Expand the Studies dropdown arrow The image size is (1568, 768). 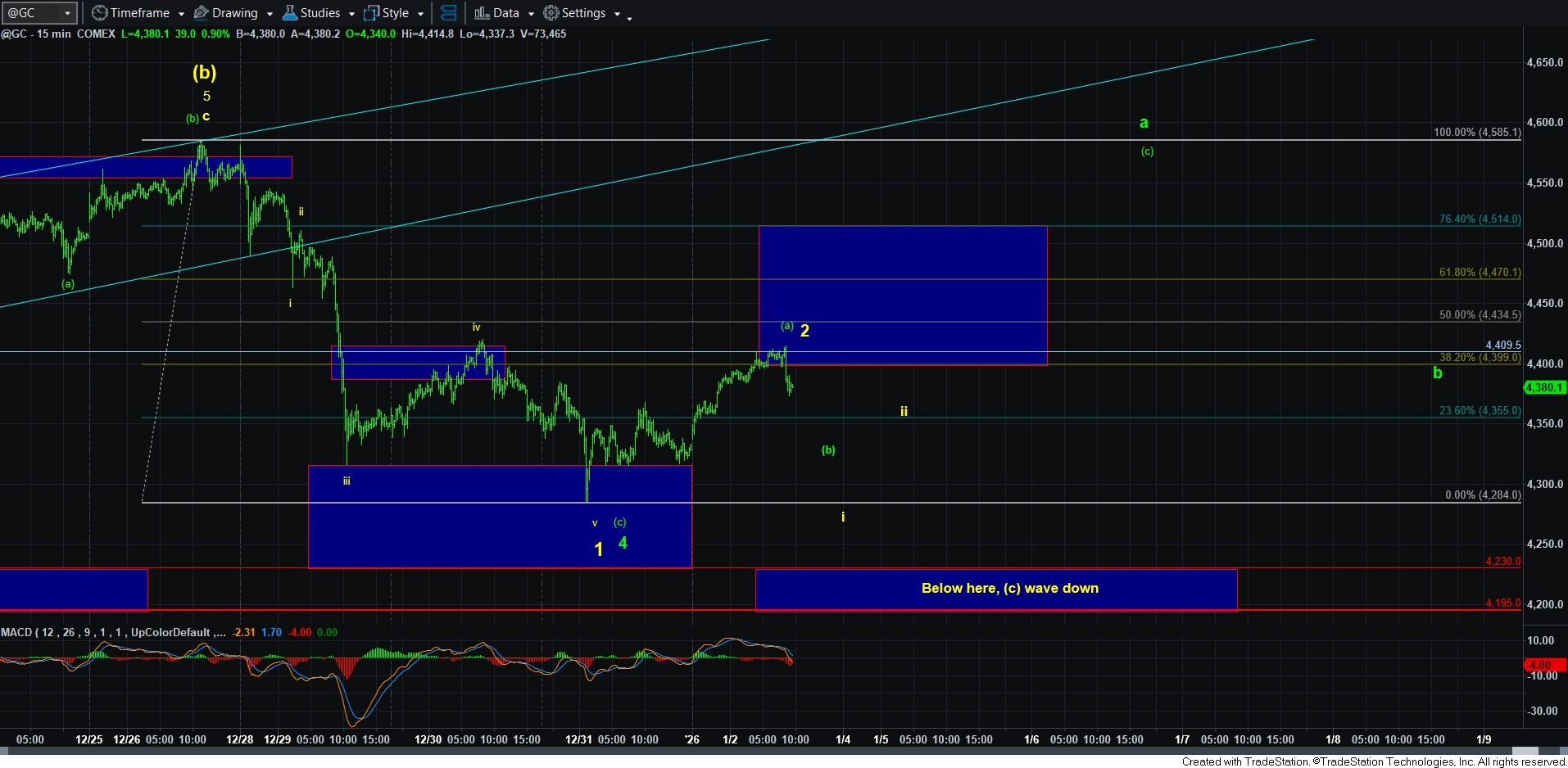tap(351, 14)
